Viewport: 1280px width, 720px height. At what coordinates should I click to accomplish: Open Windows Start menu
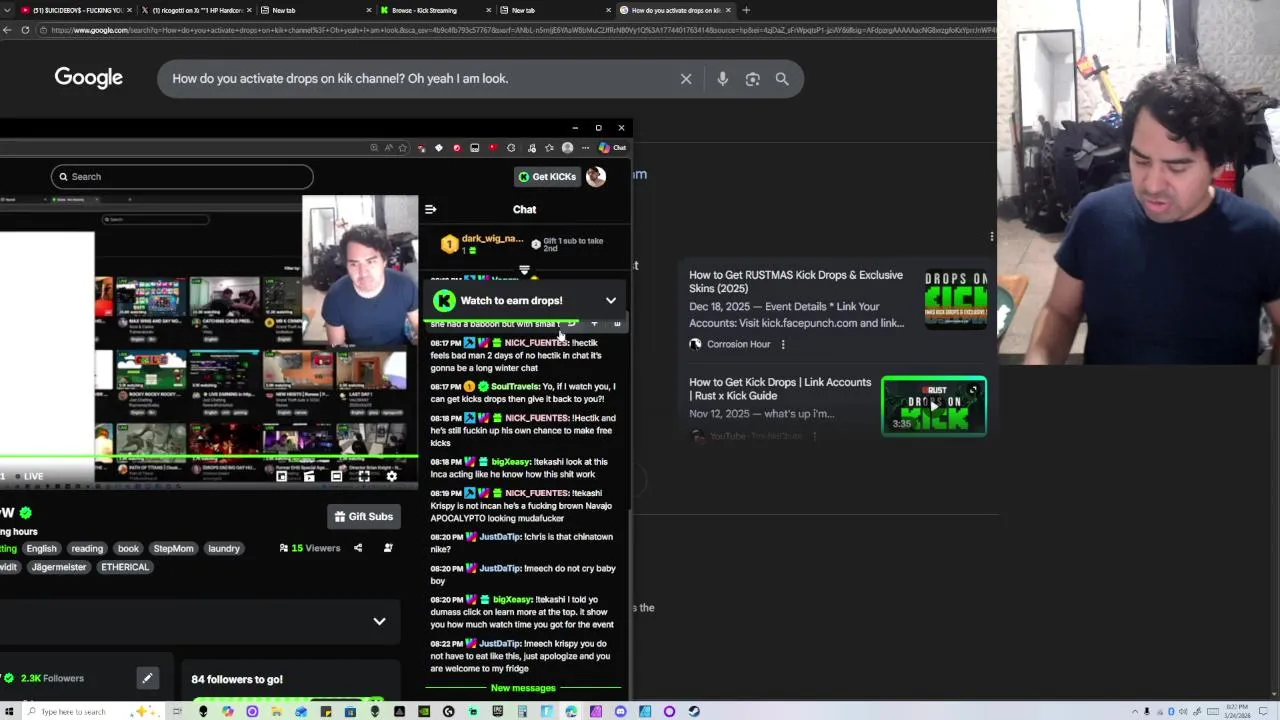pos(7,712)
